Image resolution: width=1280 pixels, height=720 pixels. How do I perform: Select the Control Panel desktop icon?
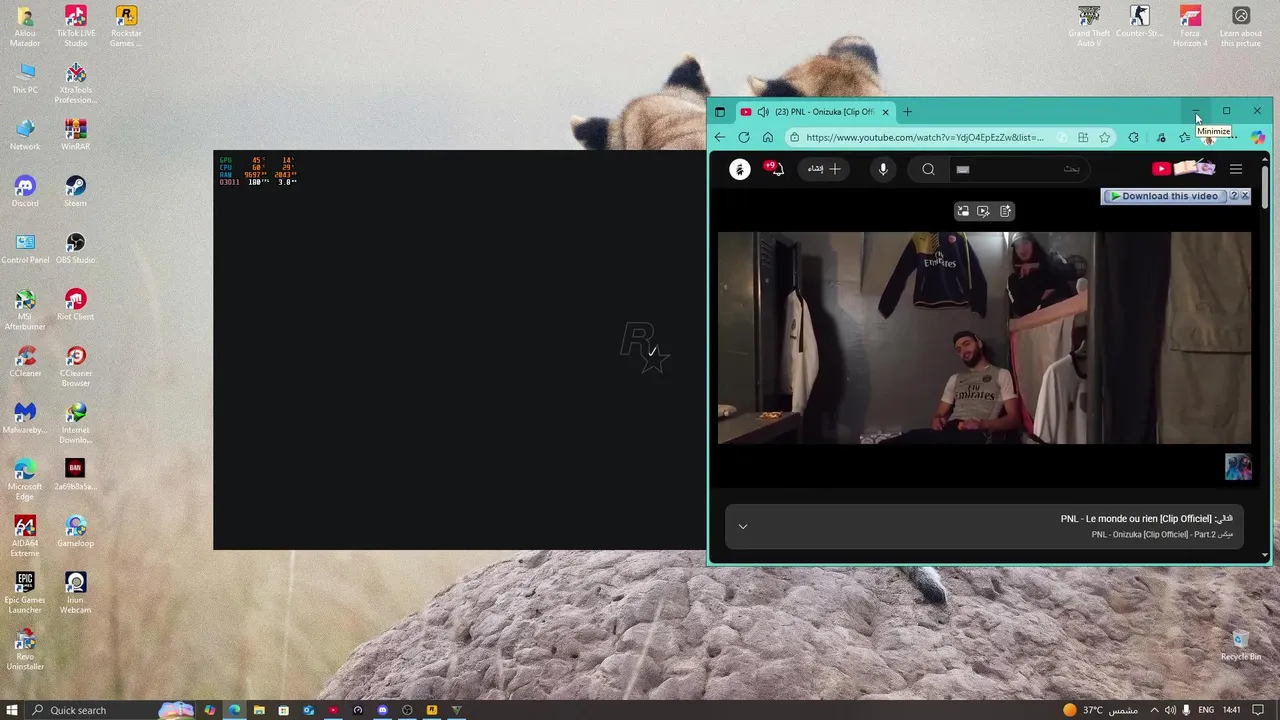click(x=25, y=249)
